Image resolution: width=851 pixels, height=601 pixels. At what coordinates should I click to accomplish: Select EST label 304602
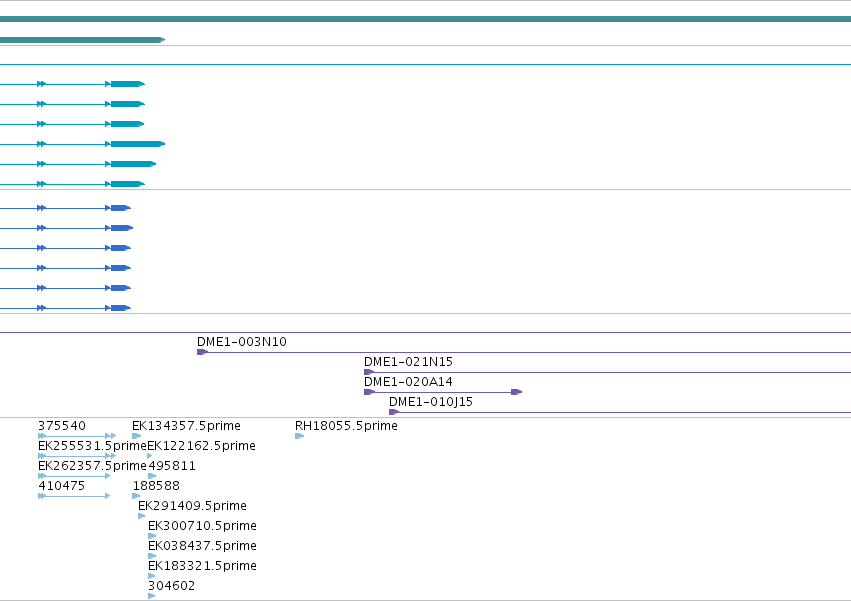(x=172, y=586)
